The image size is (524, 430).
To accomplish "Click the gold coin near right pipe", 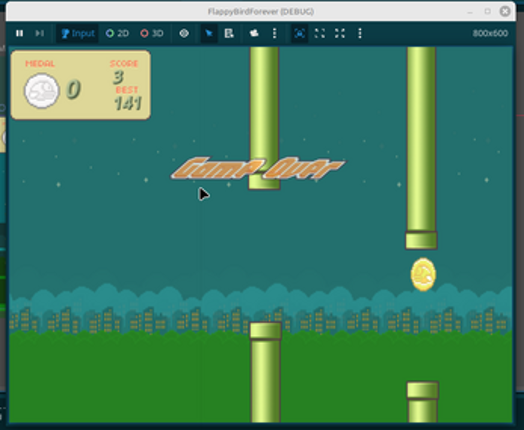I will pyautogui.click(x=423, y=274).
